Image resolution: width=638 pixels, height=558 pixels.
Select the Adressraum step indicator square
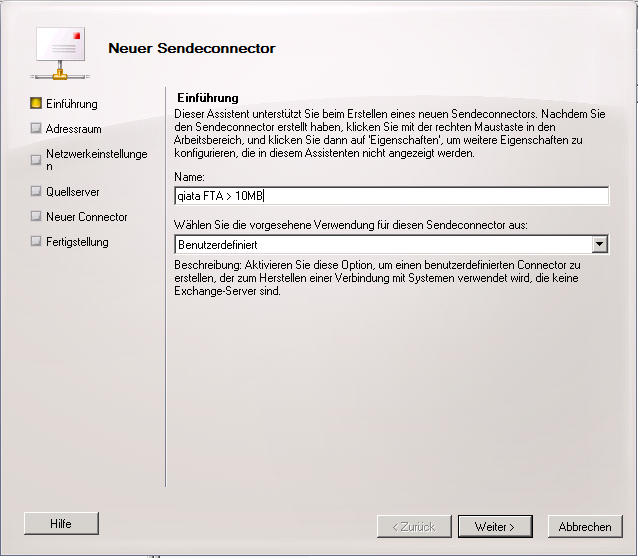click(x=36, y=128)
